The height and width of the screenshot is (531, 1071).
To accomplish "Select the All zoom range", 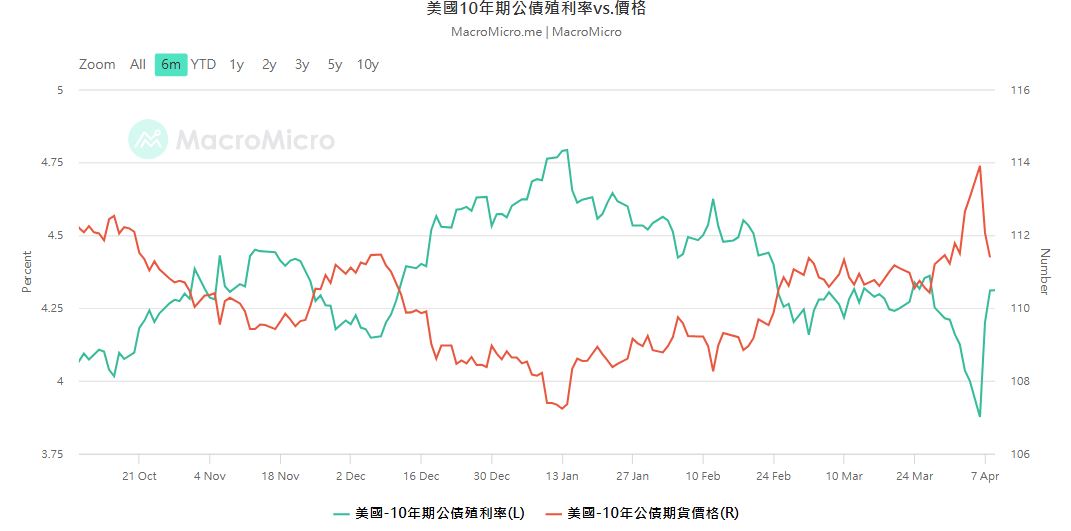I will point(137,65).
